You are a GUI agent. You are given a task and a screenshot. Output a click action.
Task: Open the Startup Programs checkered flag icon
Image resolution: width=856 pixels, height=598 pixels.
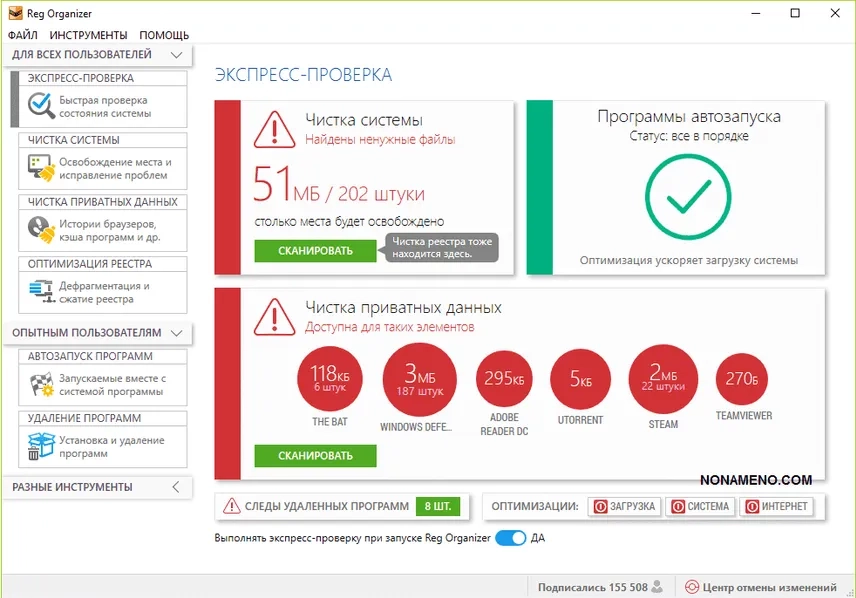(x=41, y=384)
